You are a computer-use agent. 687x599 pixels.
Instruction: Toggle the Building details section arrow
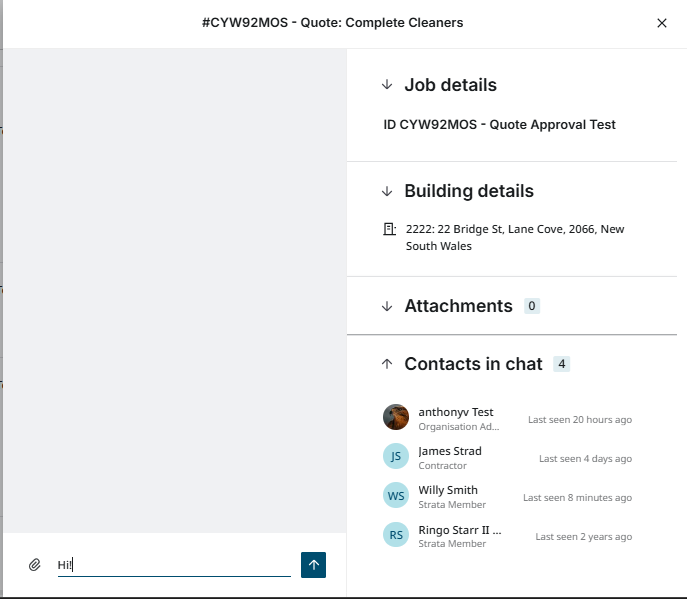tap(387, 191)
